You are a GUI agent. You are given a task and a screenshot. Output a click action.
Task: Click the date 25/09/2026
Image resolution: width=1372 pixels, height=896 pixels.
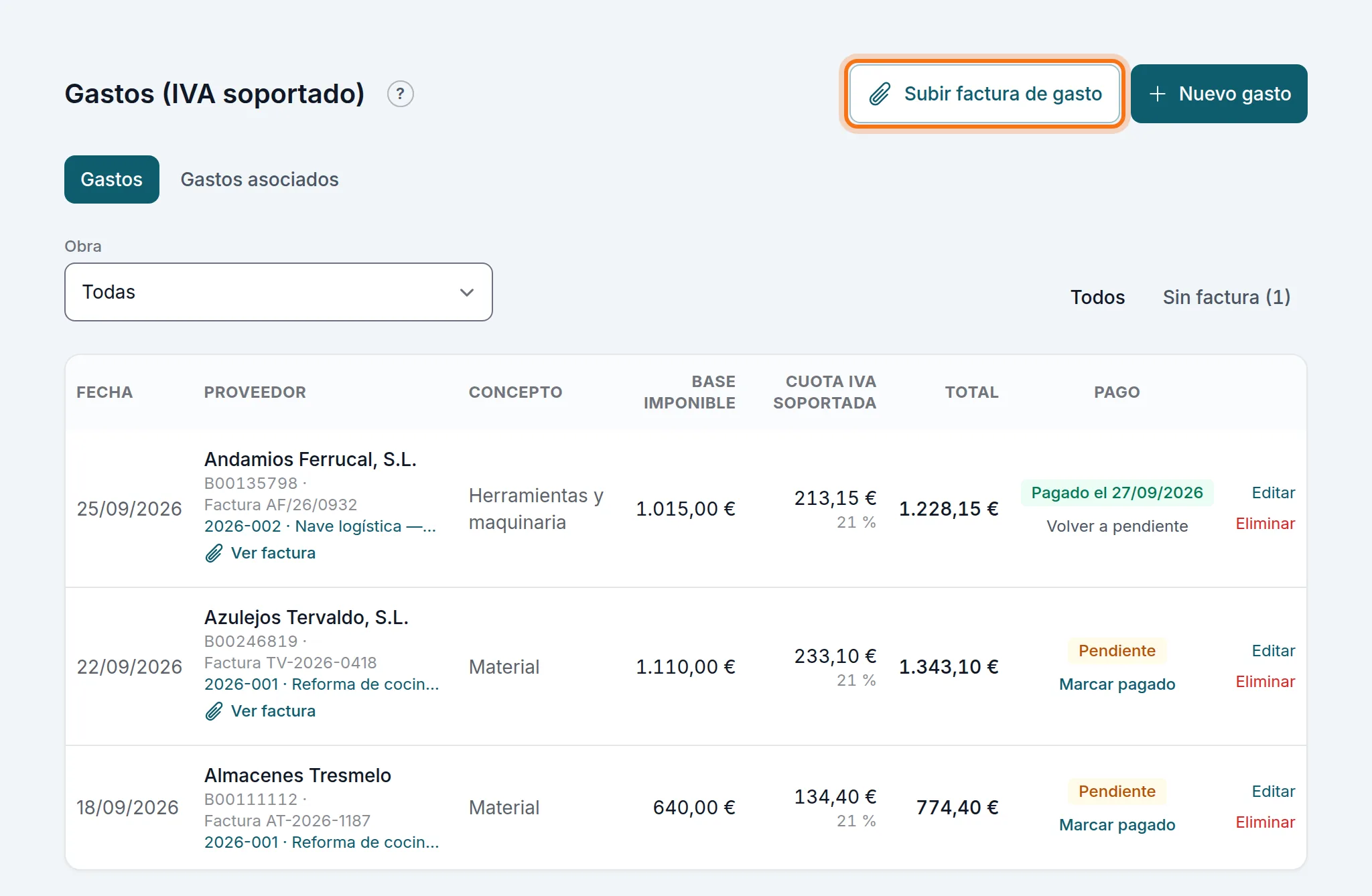coord(129,509)
